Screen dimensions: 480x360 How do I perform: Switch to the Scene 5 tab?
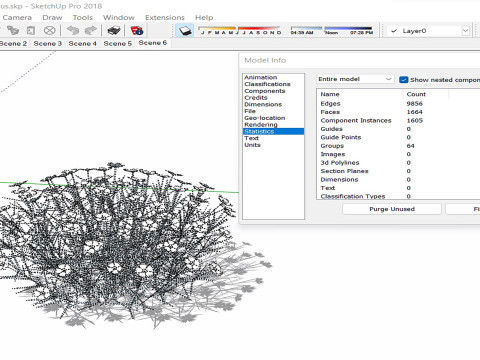click(x=118, y=43)
